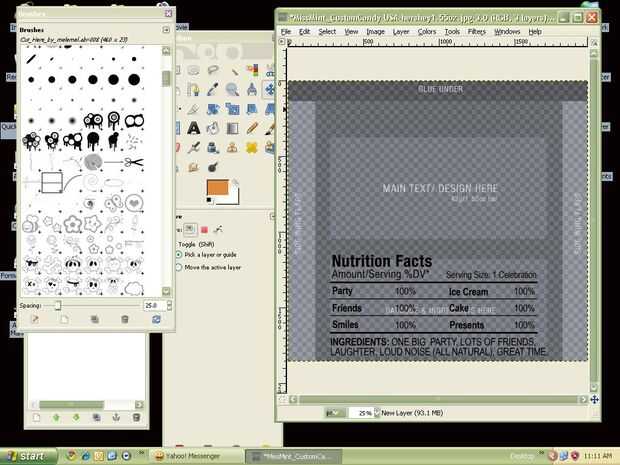Select the Text tool (letter A)
The image size is (620, 465).
point(193,128)
